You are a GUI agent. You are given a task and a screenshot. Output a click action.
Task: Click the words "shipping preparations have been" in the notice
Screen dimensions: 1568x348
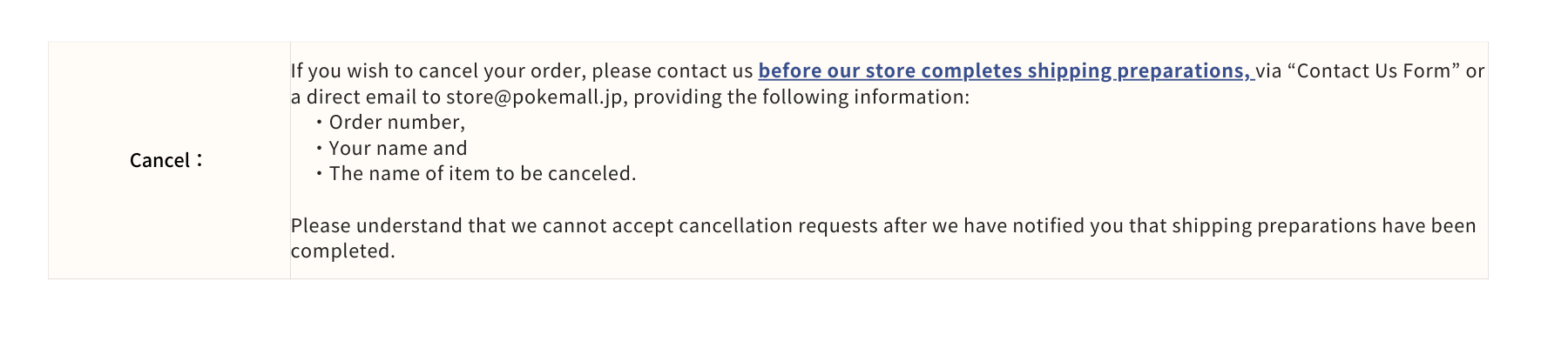click(x=1323, y=226)
